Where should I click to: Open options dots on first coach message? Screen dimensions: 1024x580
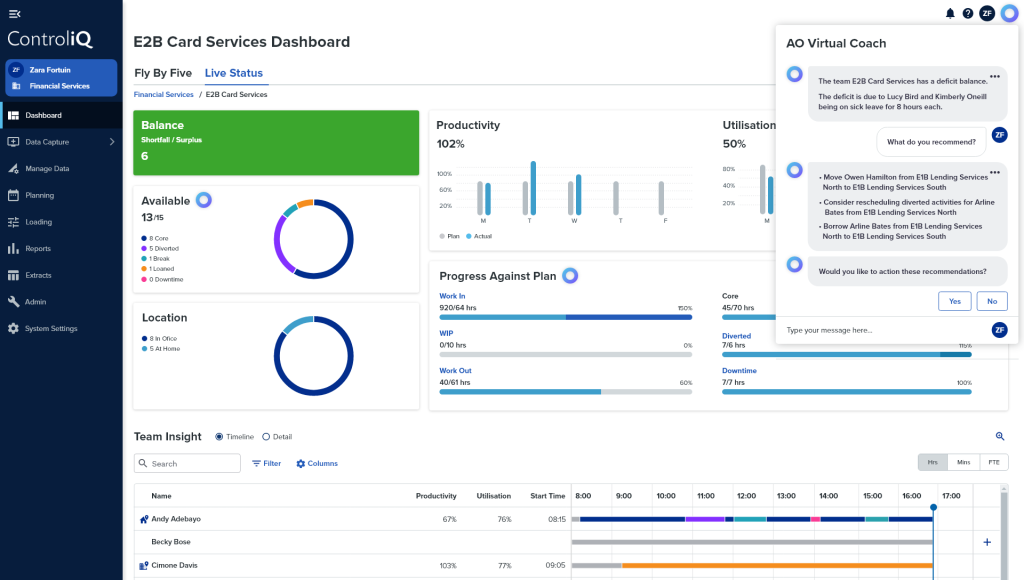995,76
